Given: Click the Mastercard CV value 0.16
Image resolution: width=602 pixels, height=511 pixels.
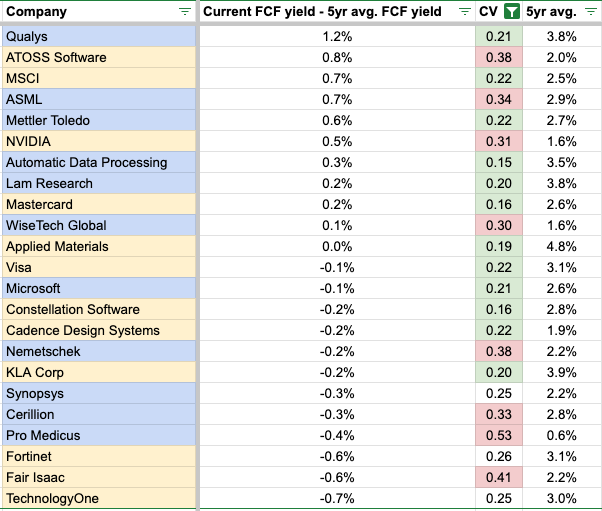Looking at the screenshot, I should coord(499,204).
